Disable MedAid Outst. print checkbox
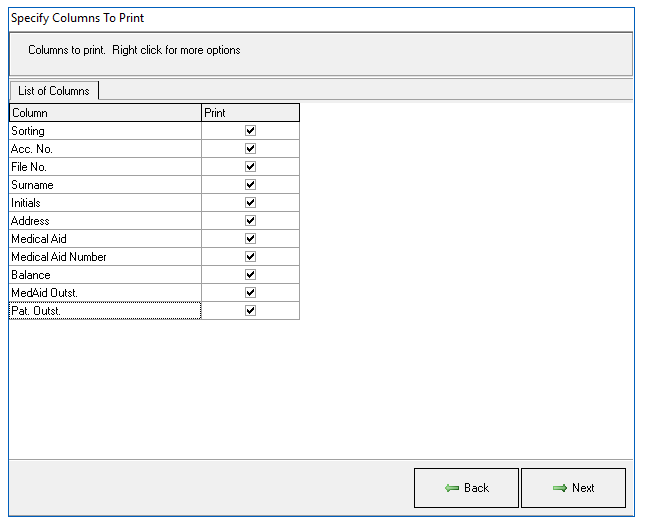Image resolution: width=646 pixels, height=522 pixels. [250, 293]
